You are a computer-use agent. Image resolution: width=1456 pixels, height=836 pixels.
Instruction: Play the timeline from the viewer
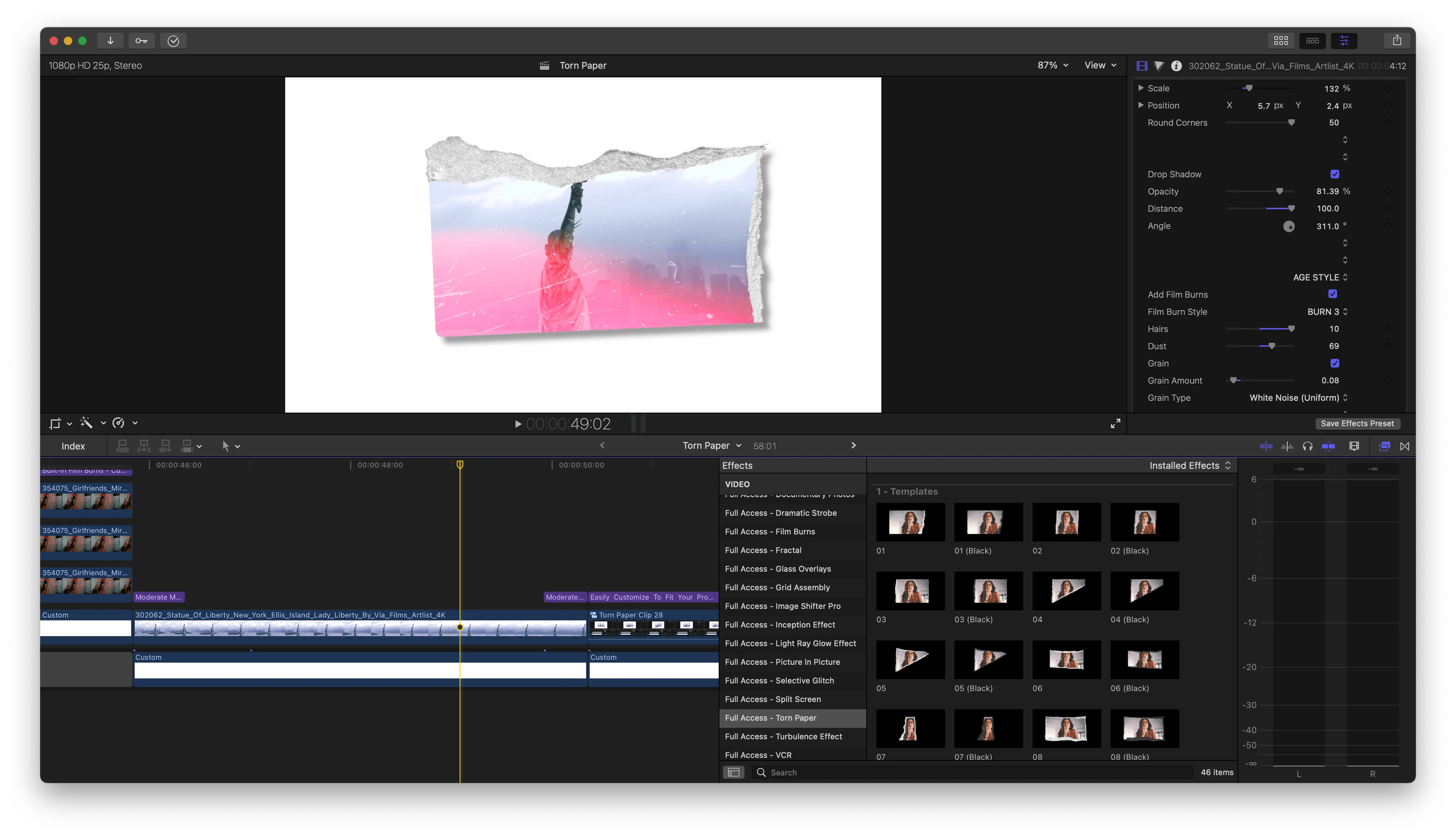(x=518, y=424)
